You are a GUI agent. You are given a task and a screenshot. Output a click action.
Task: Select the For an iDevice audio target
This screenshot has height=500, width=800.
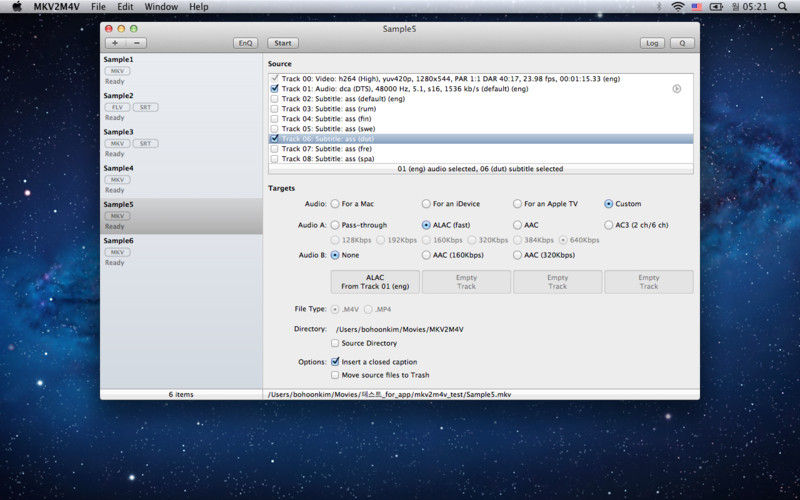click(426, 204)
